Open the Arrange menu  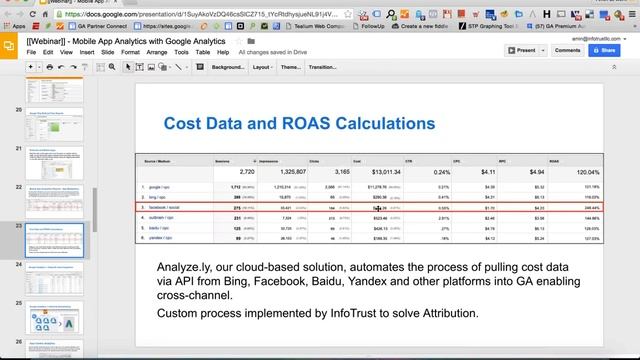[x=157, y=52]
